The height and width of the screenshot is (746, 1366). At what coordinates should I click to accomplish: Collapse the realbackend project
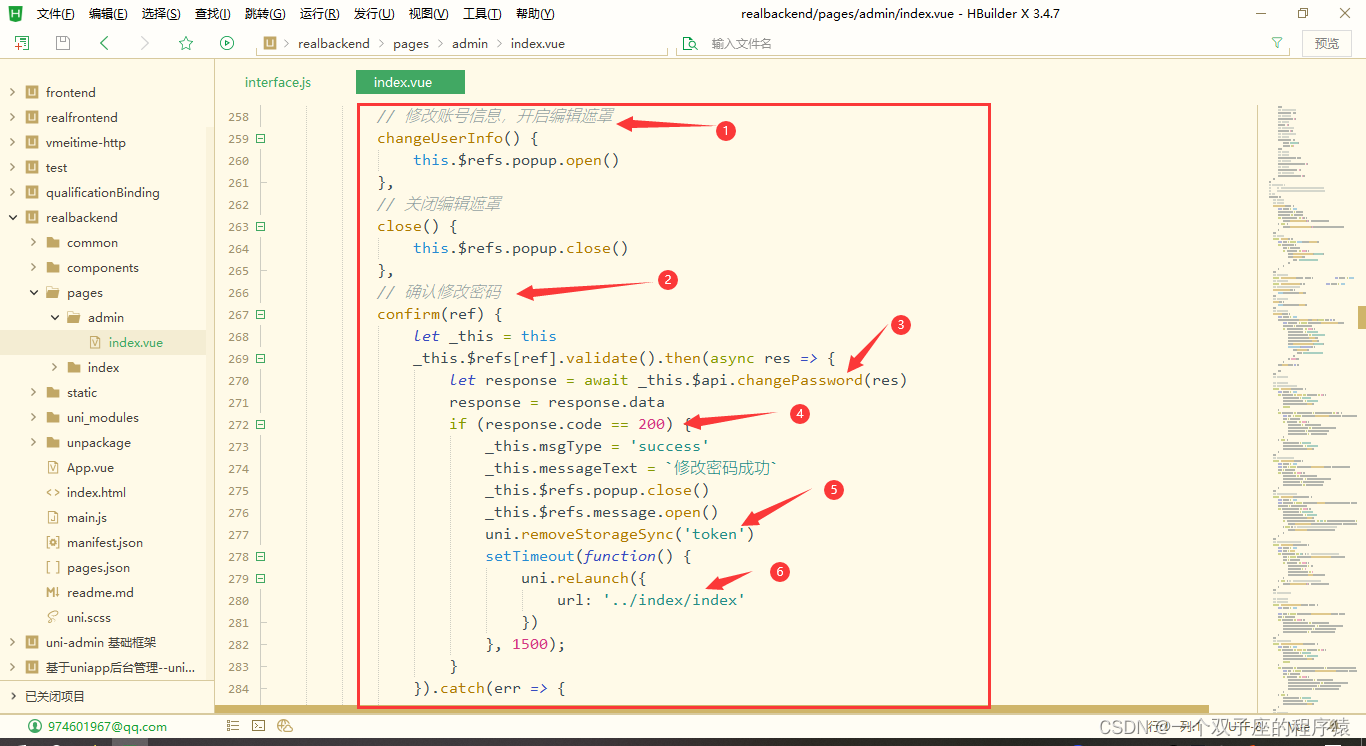[x=12, y=217]
